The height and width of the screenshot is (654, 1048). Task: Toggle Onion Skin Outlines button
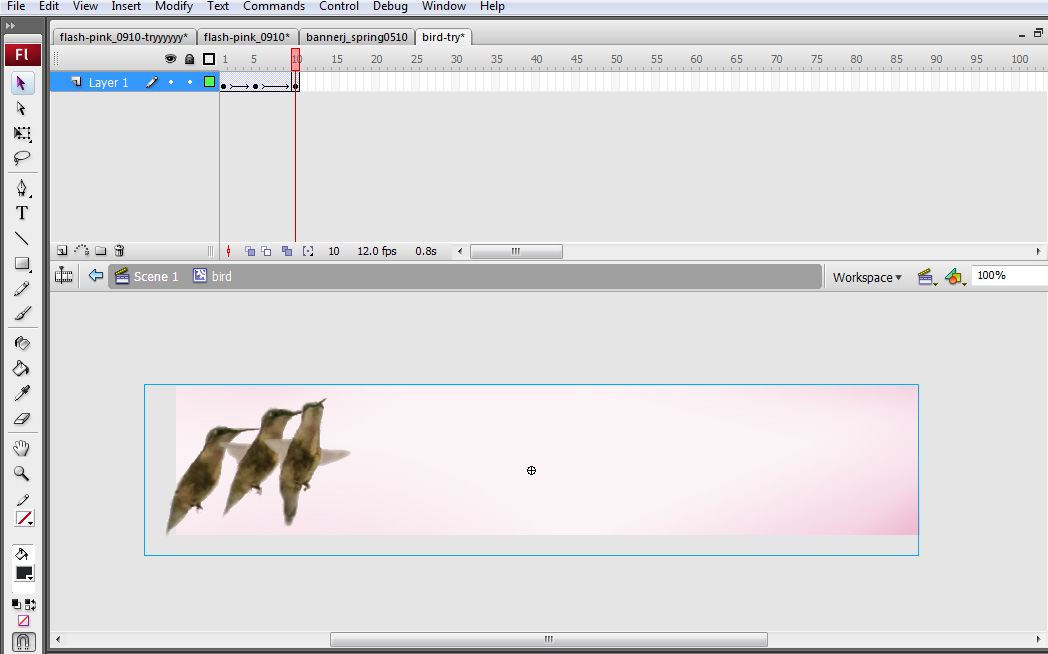[x=267, y=251]
